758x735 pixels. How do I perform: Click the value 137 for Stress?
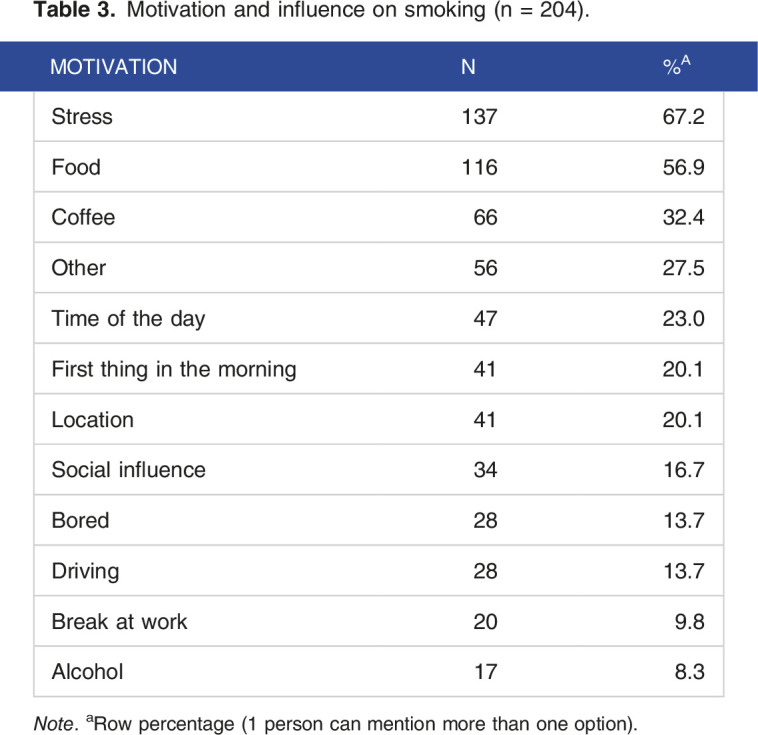click(479, 117)
